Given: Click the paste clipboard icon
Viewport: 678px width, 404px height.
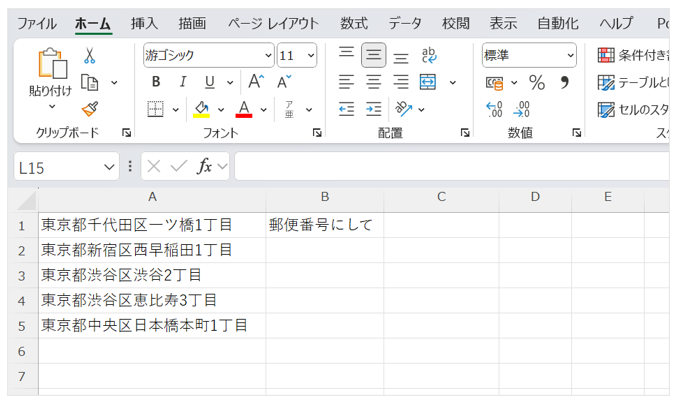Looking at the screenshot, I should coord(50,64).
